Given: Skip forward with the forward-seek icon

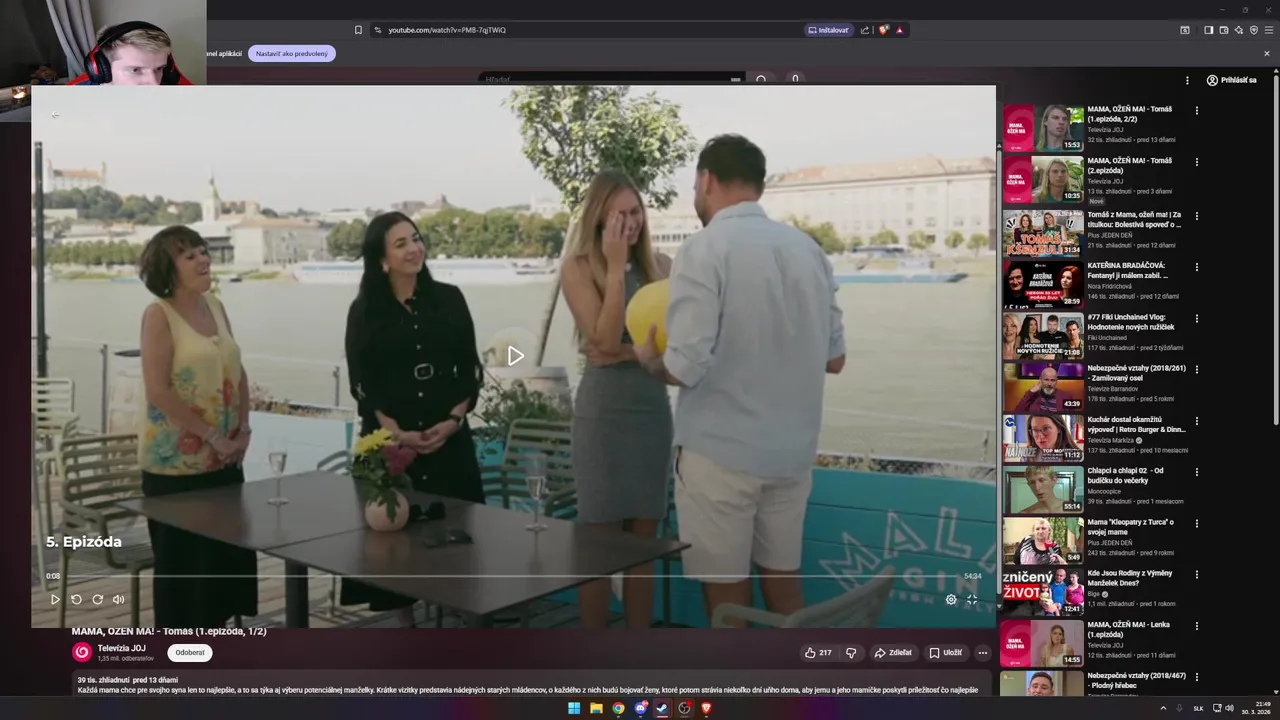Looking at the screenshot, I should tap(97, 599).
